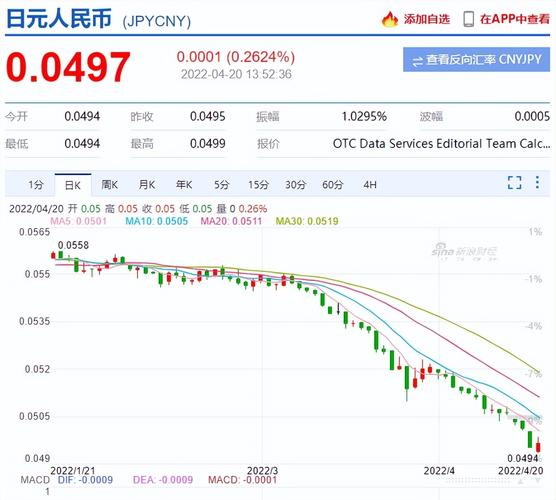Click the 最高 value 0.0499

(208, 144)
